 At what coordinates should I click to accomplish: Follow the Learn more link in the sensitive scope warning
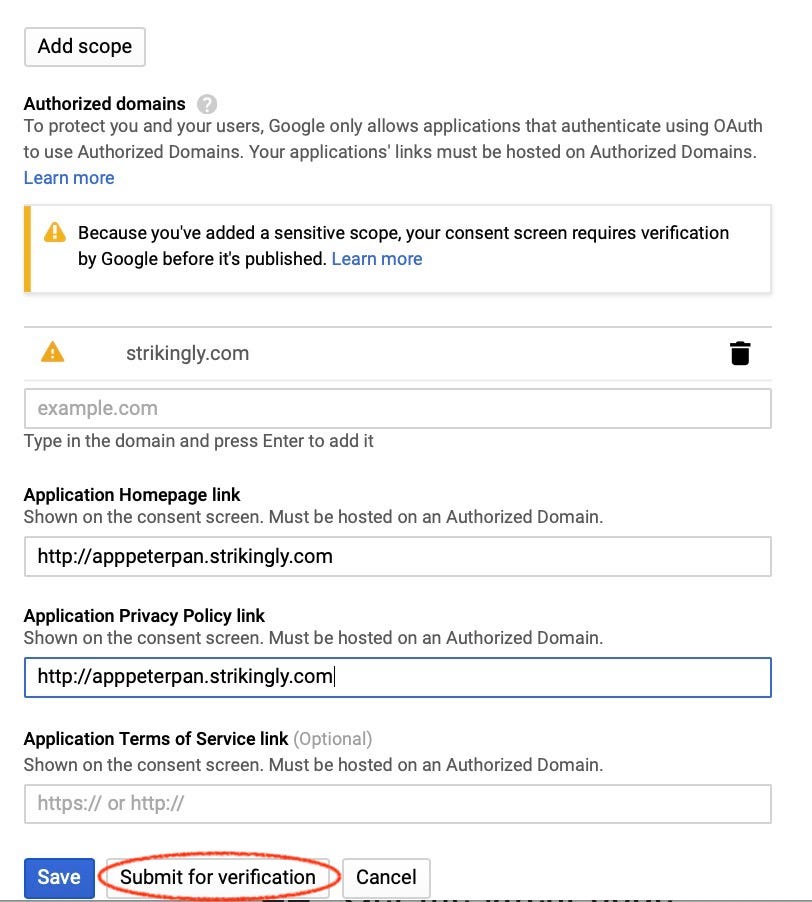point(377,259)
